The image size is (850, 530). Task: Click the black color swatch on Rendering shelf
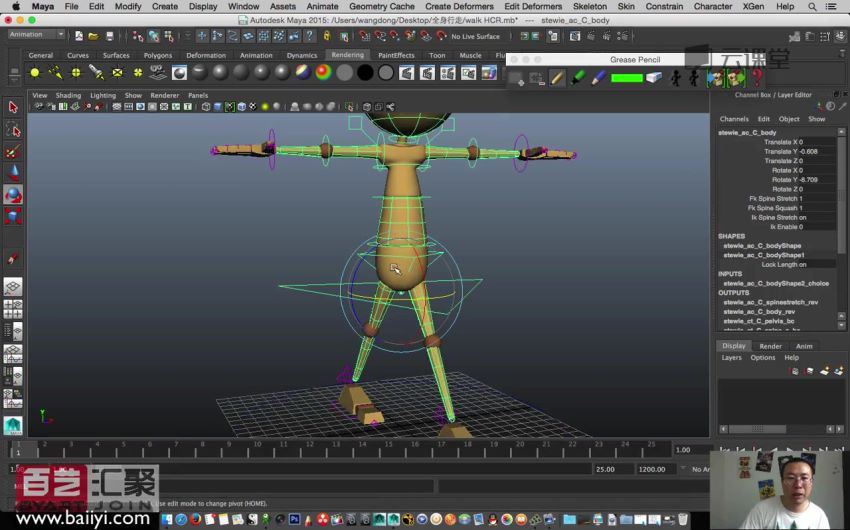coord(365,73)
